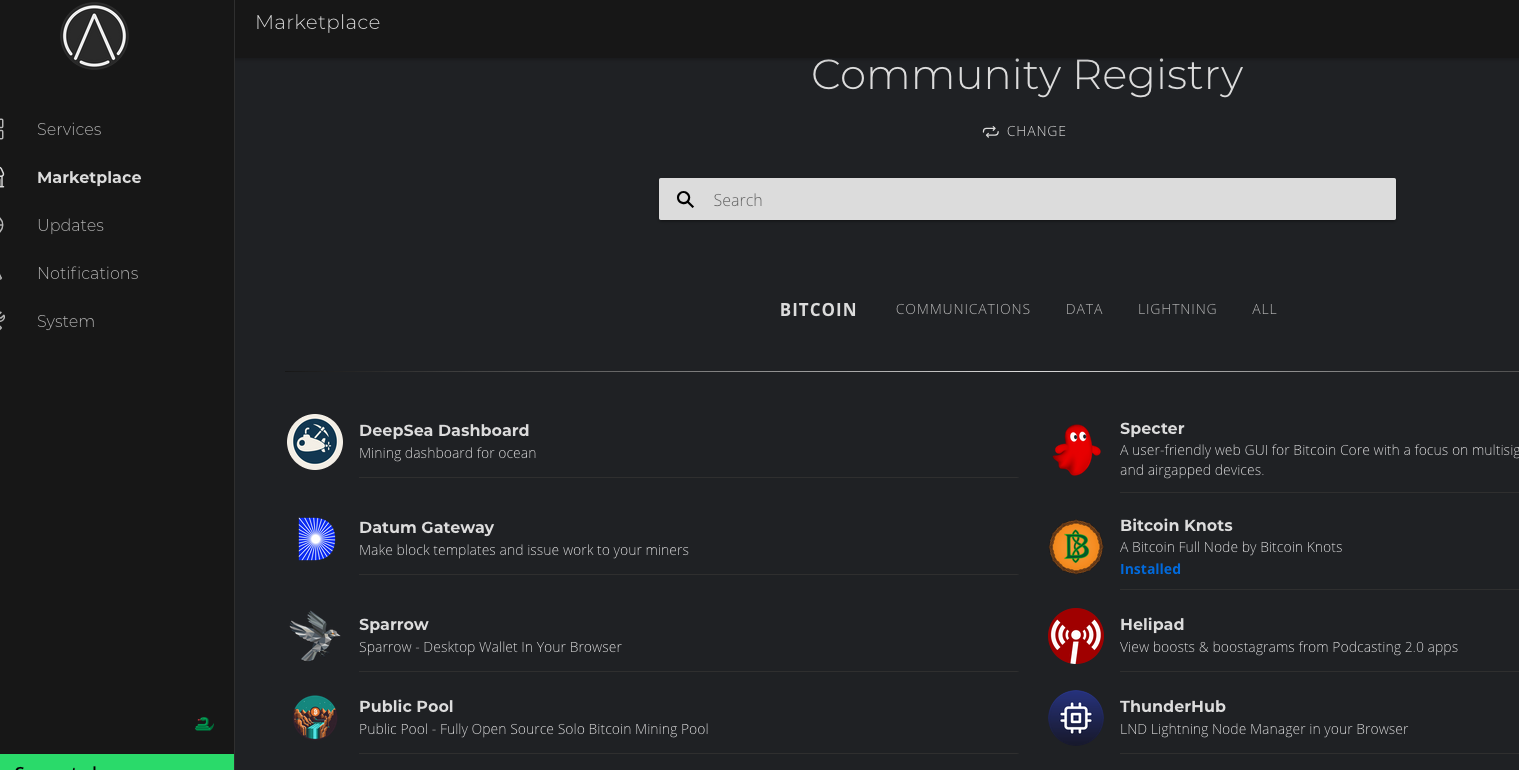The width and height of the screenshot is (1519, 770).
Task: Click 'Make block templates' description text
Action: pos(524,550)
